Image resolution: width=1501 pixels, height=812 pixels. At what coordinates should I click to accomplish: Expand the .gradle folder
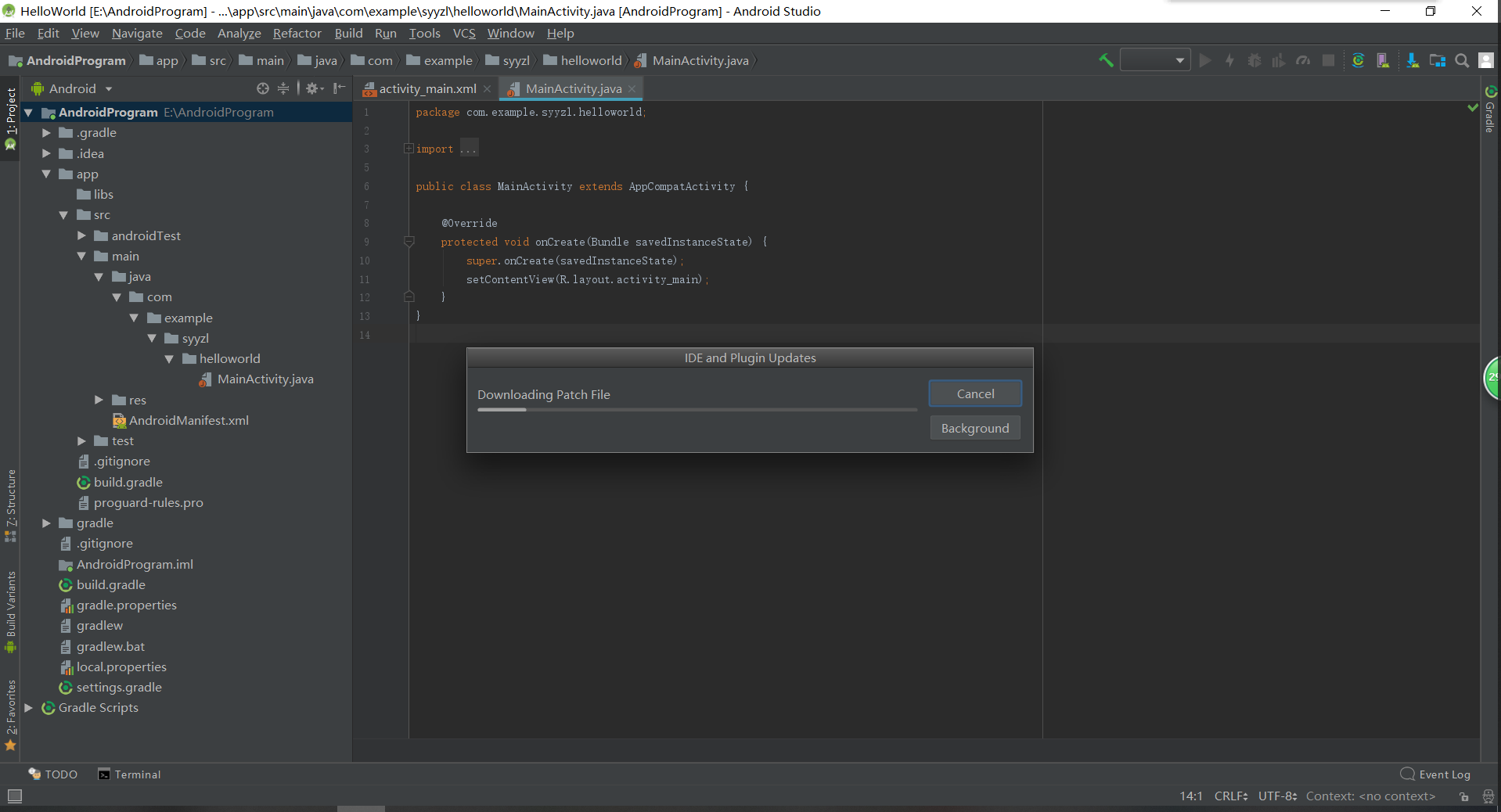pyautogui.click(x=46, y=133)
